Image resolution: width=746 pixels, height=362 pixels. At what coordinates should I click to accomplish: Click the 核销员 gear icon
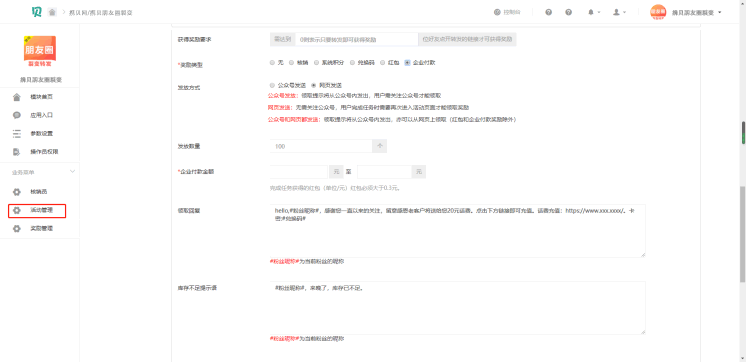17,192
